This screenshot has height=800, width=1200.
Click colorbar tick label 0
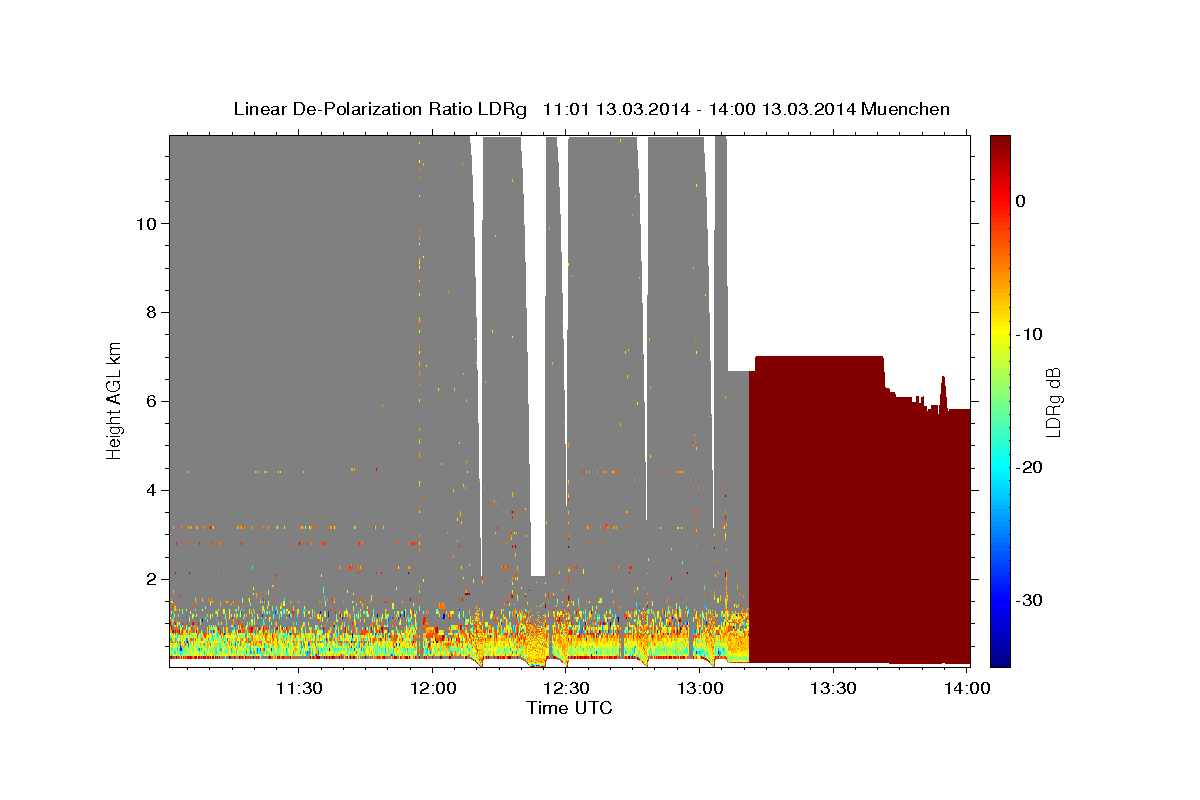pyautogui.click(x=1020, y=201)
